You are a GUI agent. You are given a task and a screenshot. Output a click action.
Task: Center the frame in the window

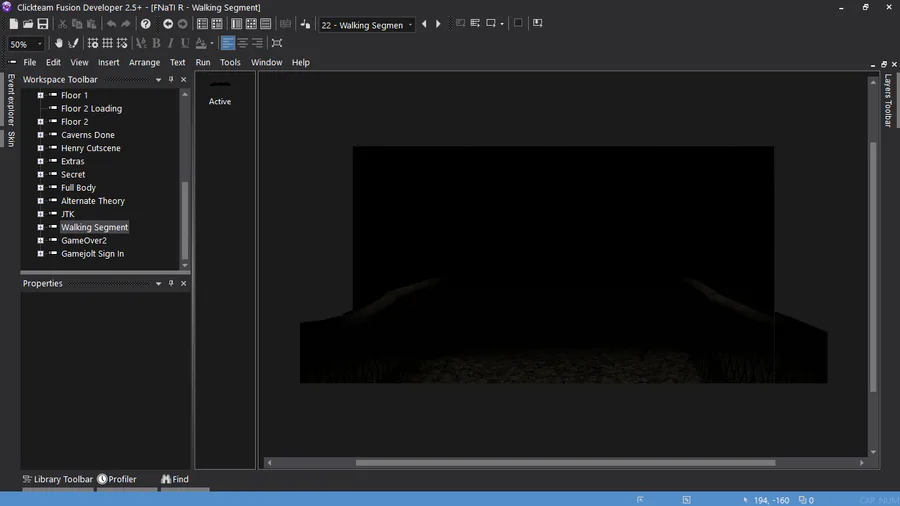coord(277,43)
